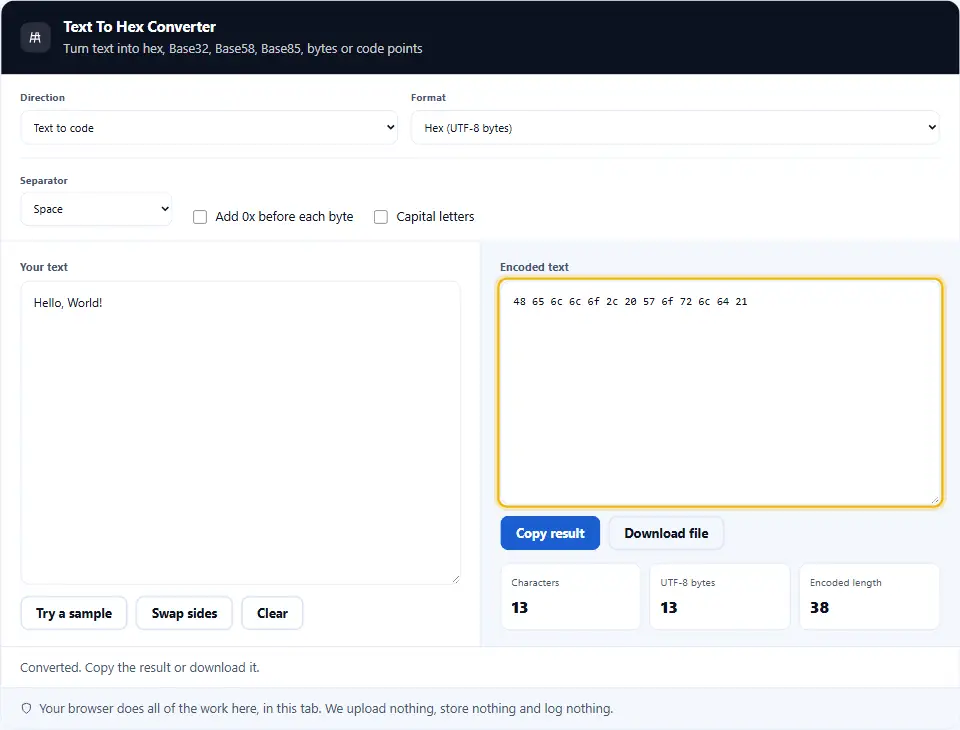
Task: Expand the Separator dropdown
Action: [96, 209]
